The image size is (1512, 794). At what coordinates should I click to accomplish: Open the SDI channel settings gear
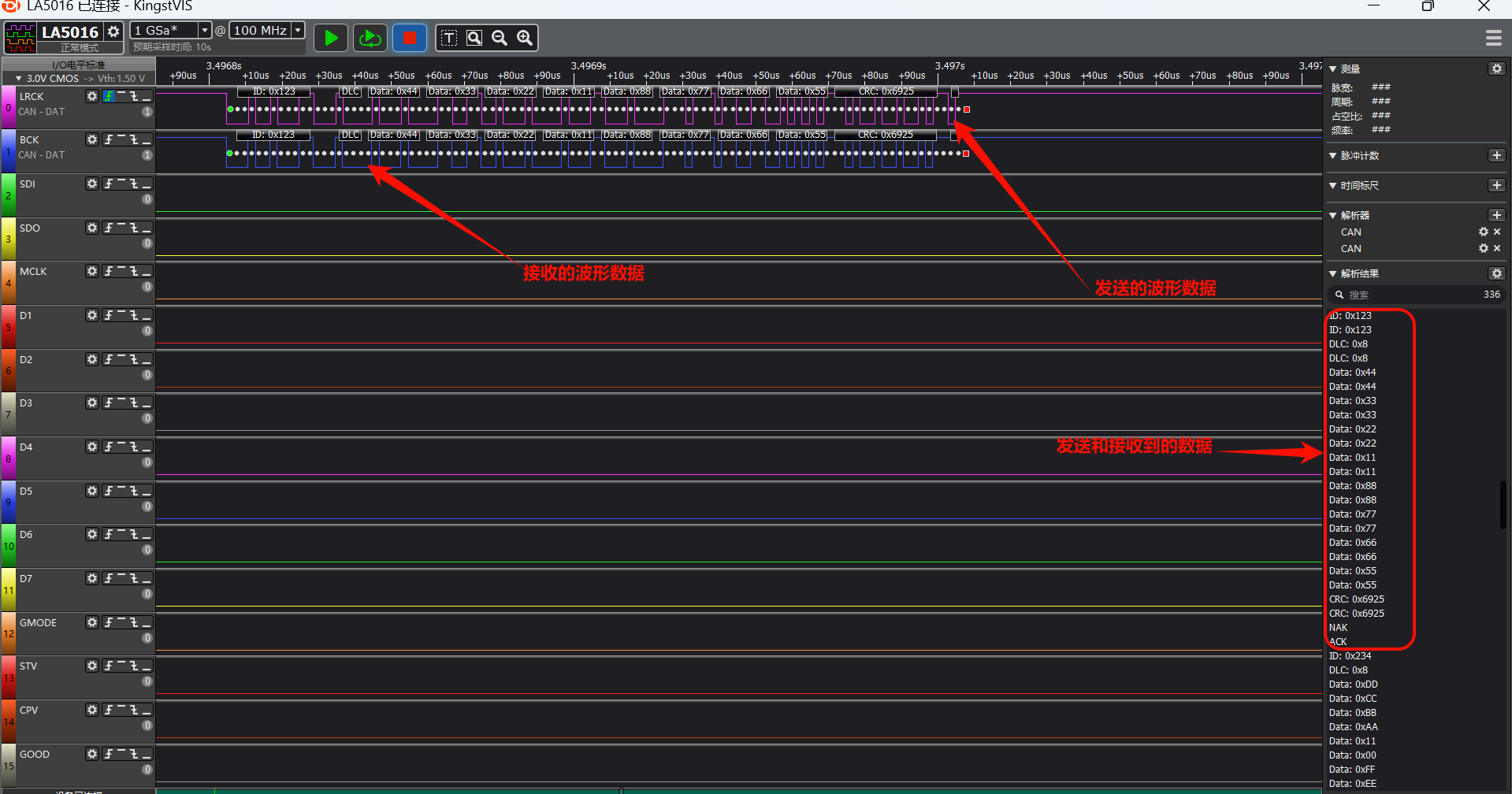coord(92,184)
